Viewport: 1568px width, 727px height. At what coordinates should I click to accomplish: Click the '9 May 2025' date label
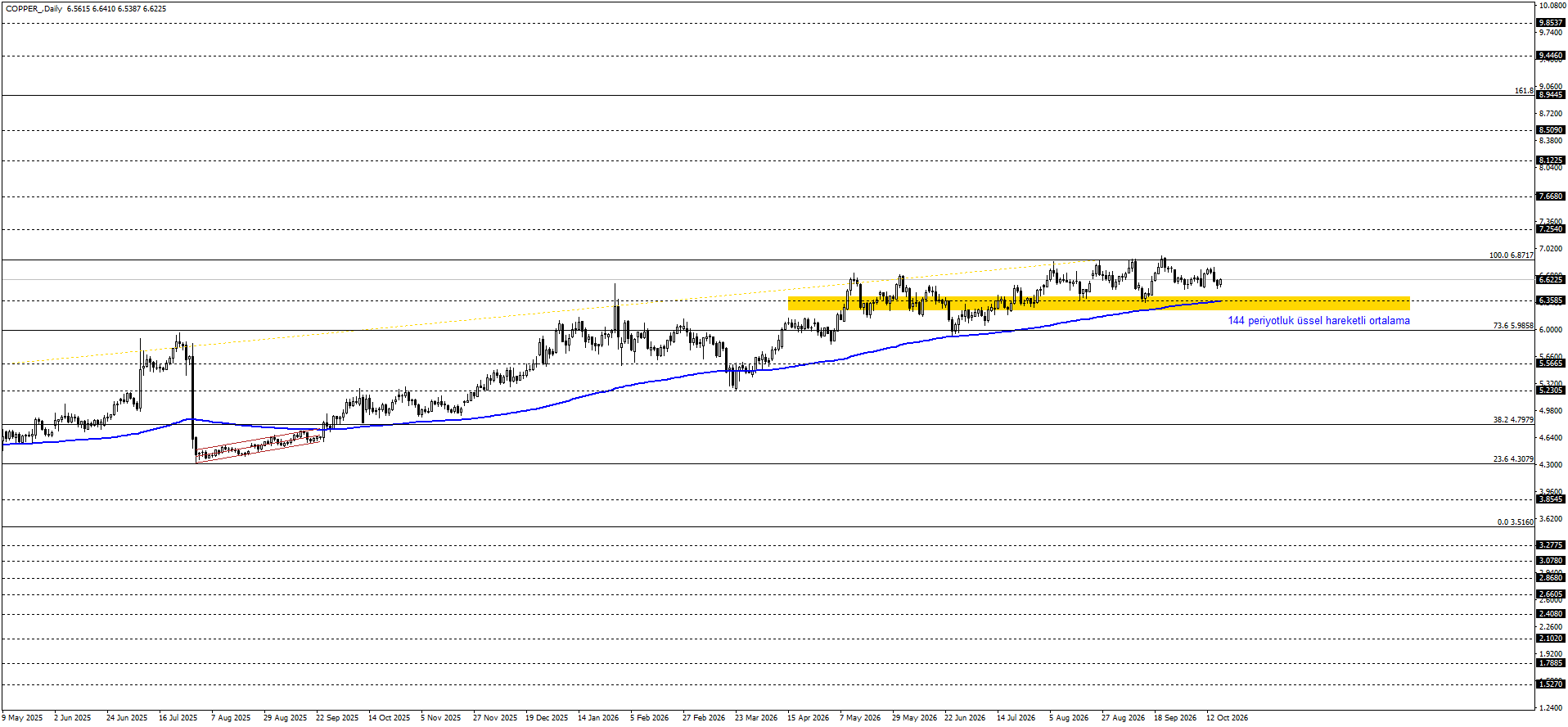(22, 718)
